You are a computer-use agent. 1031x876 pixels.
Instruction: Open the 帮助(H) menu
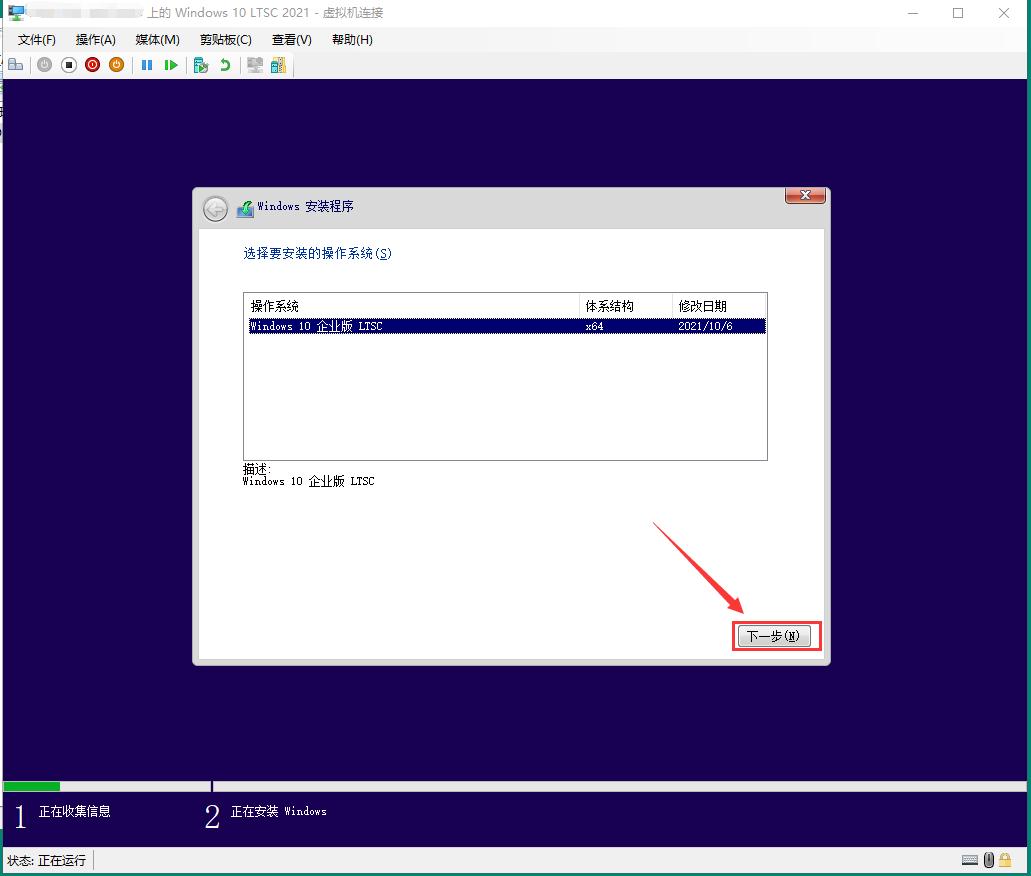352,39
